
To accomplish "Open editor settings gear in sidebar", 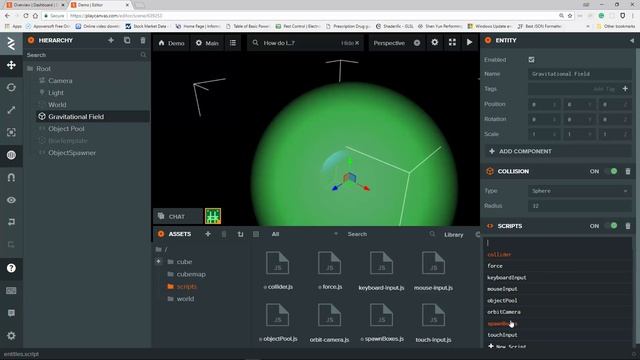I will (11, 336).
